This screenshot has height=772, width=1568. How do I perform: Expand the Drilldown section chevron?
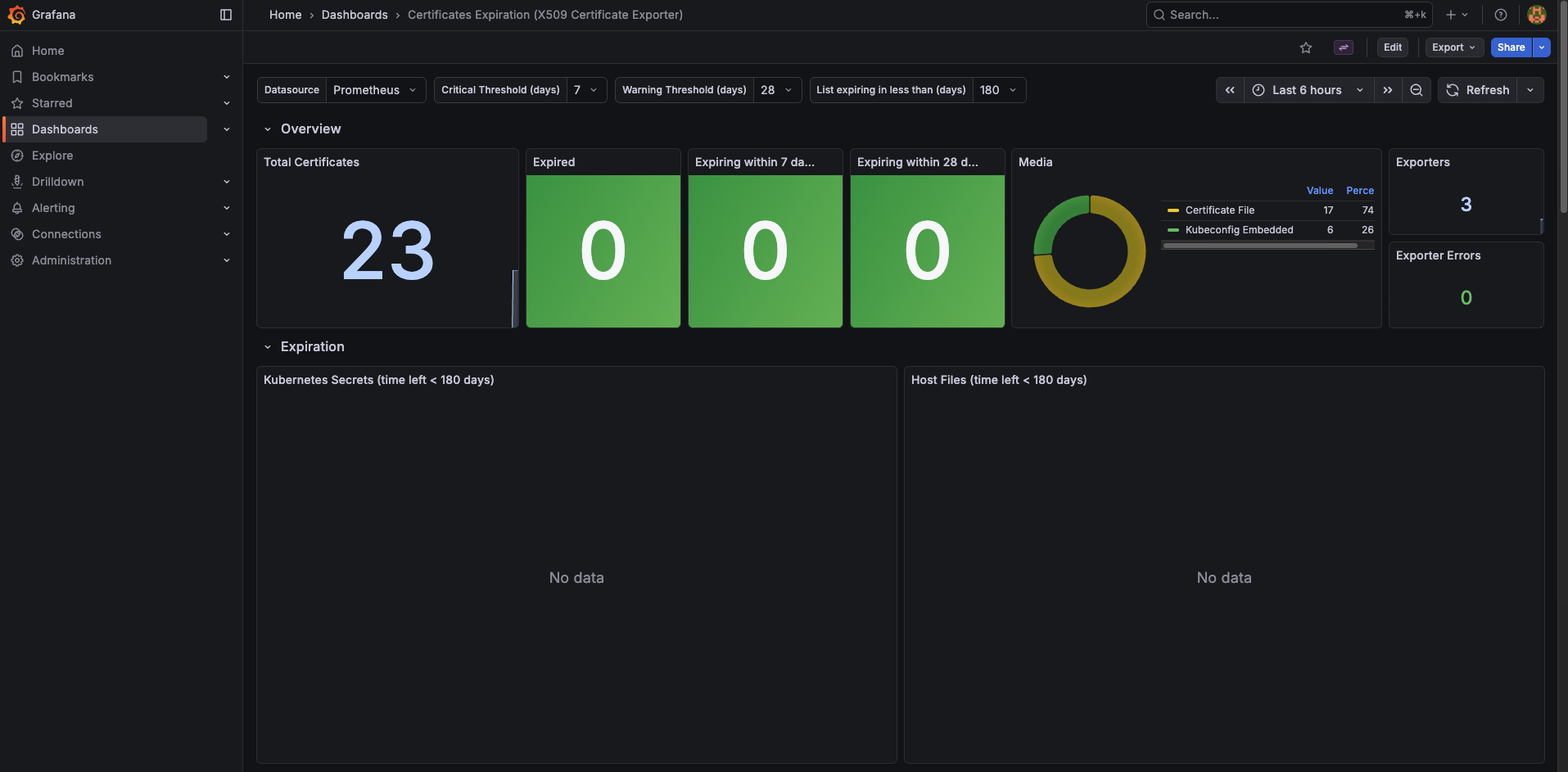pyautogui.click(x=227, y=182)
